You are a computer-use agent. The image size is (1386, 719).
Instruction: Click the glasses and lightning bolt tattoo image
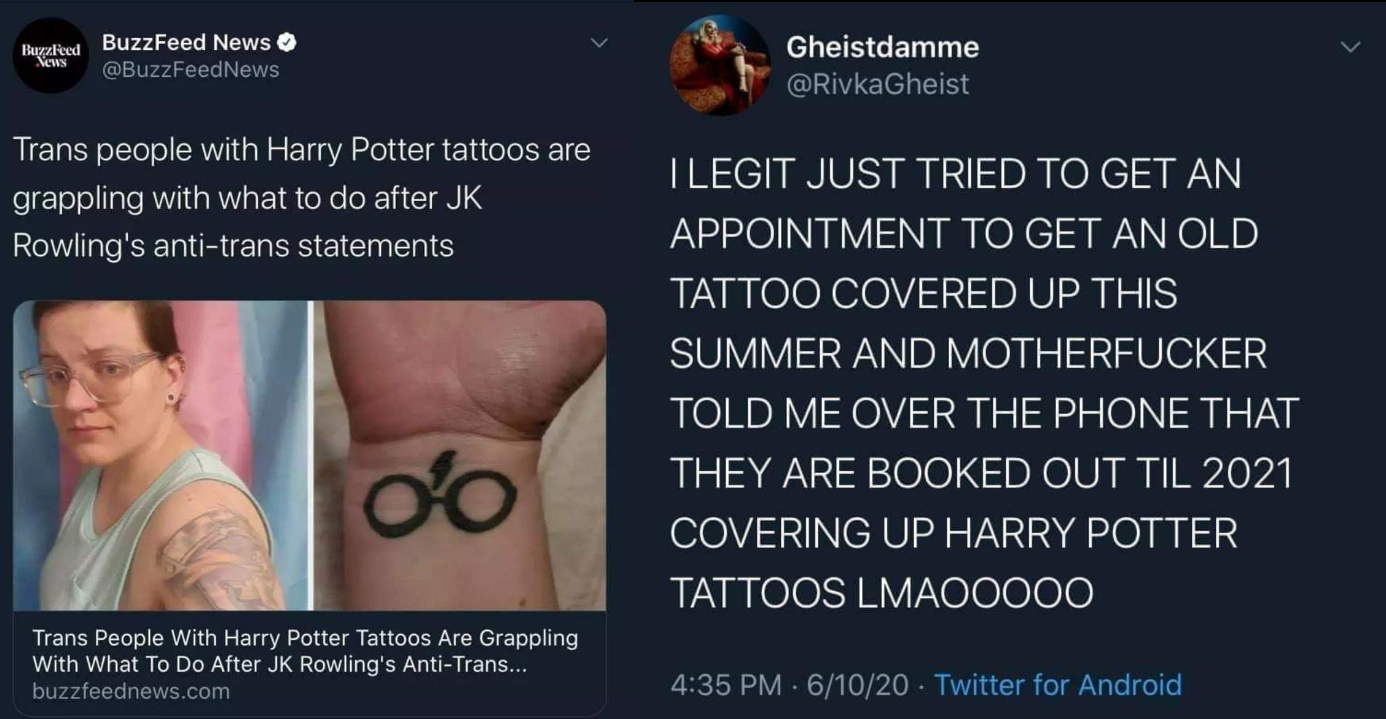tap(460, 455)
